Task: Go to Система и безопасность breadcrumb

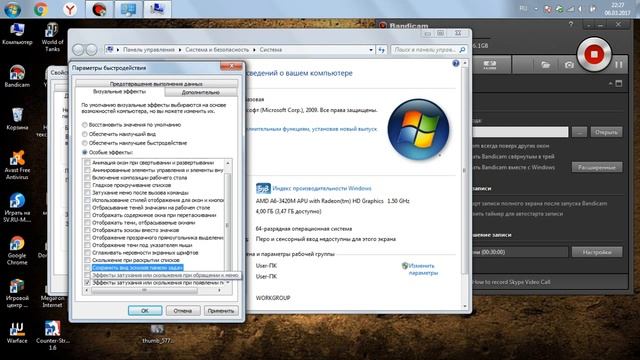Action: click(217, 50)
